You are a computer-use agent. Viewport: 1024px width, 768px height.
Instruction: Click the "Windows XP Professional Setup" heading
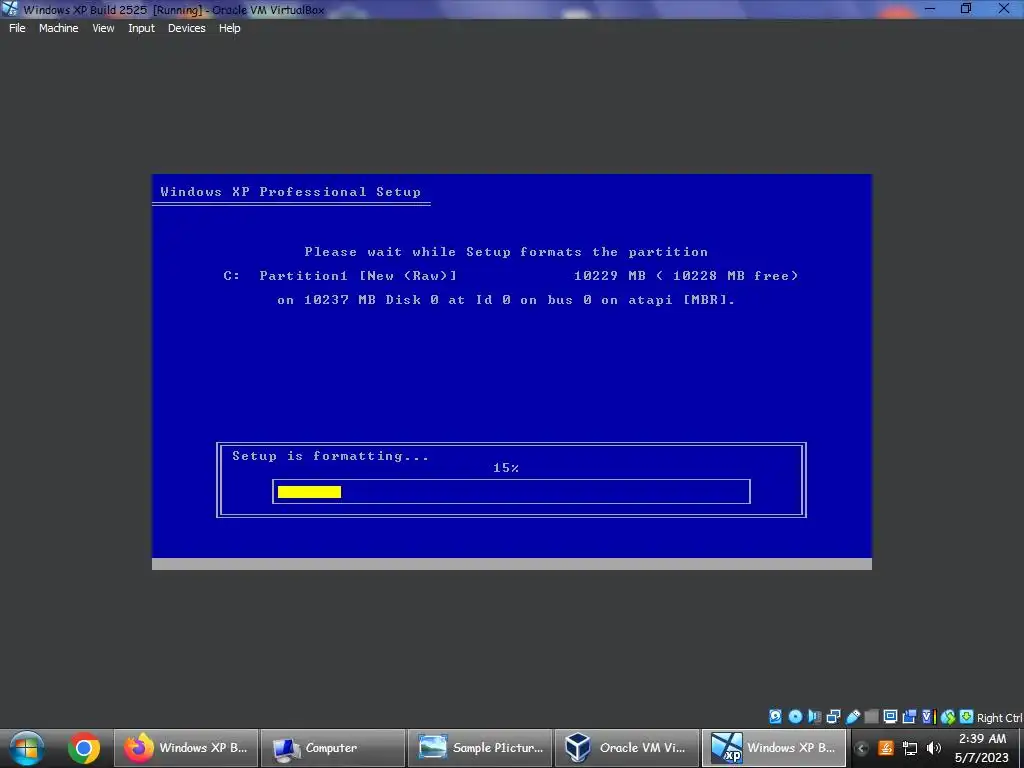(291, 192)
